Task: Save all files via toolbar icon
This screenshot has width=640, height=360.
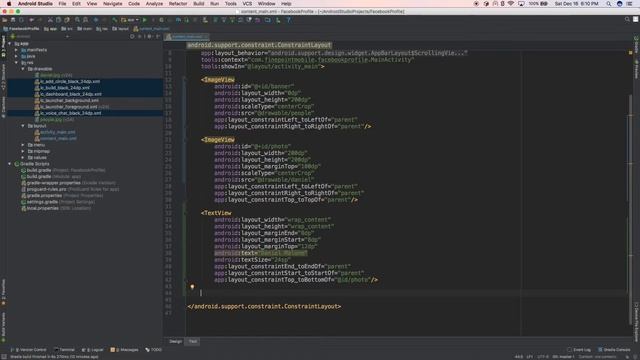Action: (x=13, y=20)
